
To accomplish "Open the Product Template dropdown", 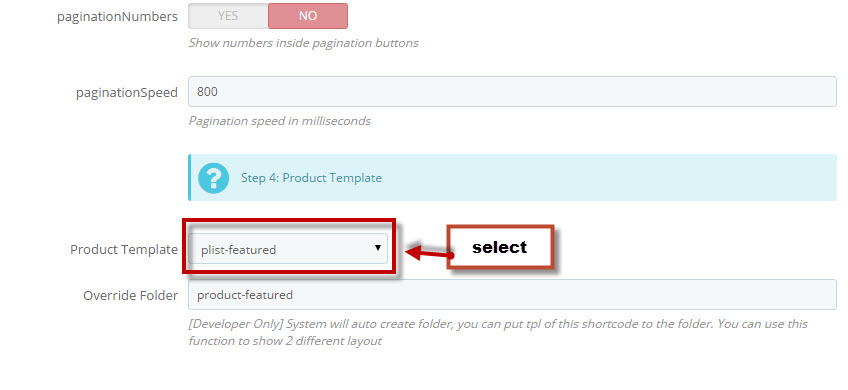I will pos(288,249).
